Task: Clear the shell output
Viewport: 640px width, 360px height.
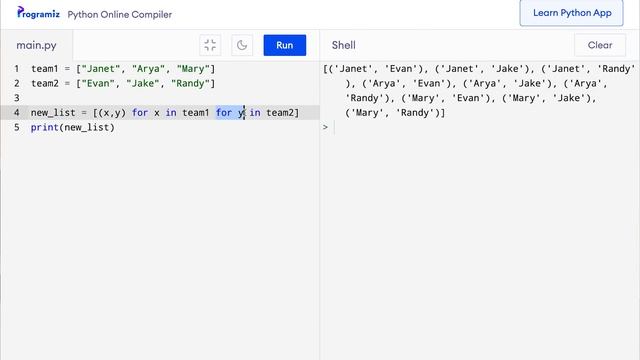Action: click(x=600, y=45)
